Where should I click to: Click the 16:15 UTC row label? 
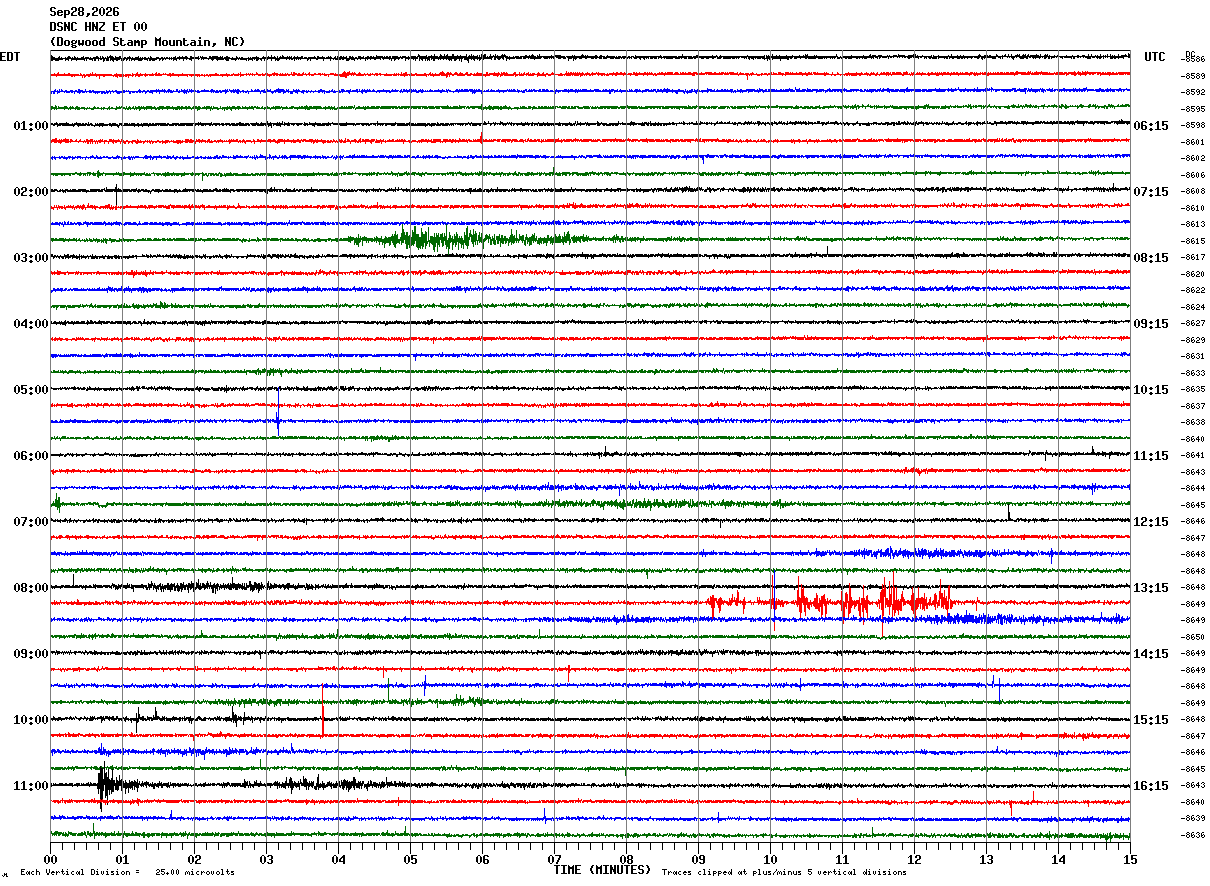tap(1151, 785)
